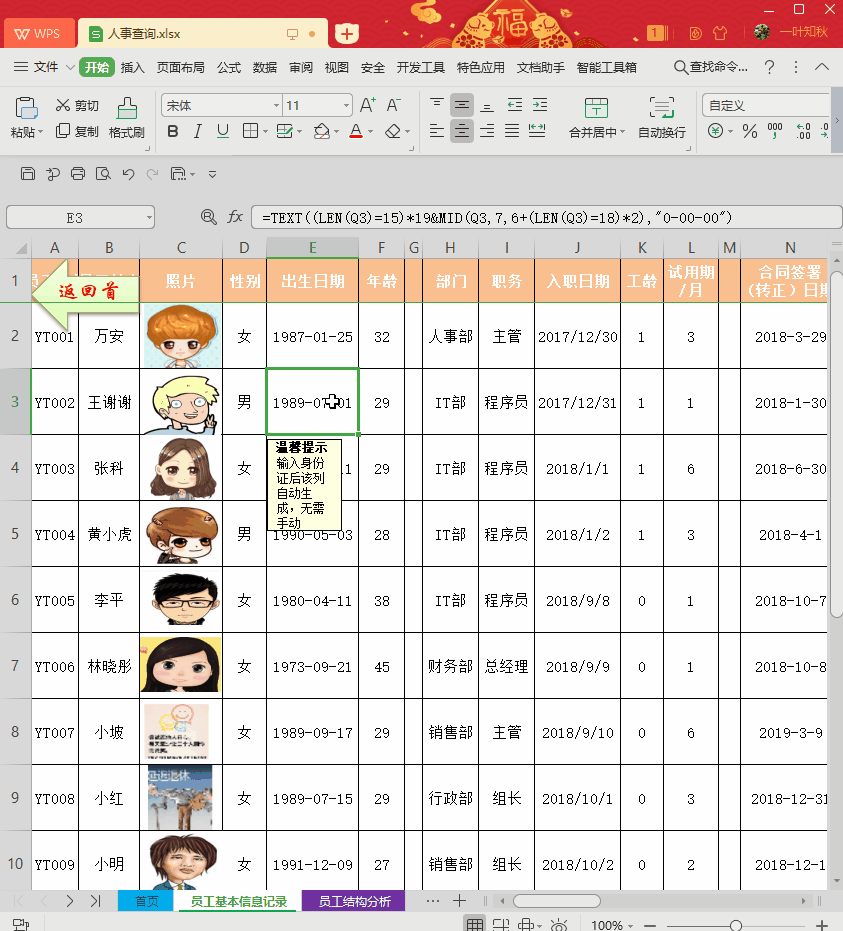
Task: Decrease font size with A- icon
Action: (394, 106)
